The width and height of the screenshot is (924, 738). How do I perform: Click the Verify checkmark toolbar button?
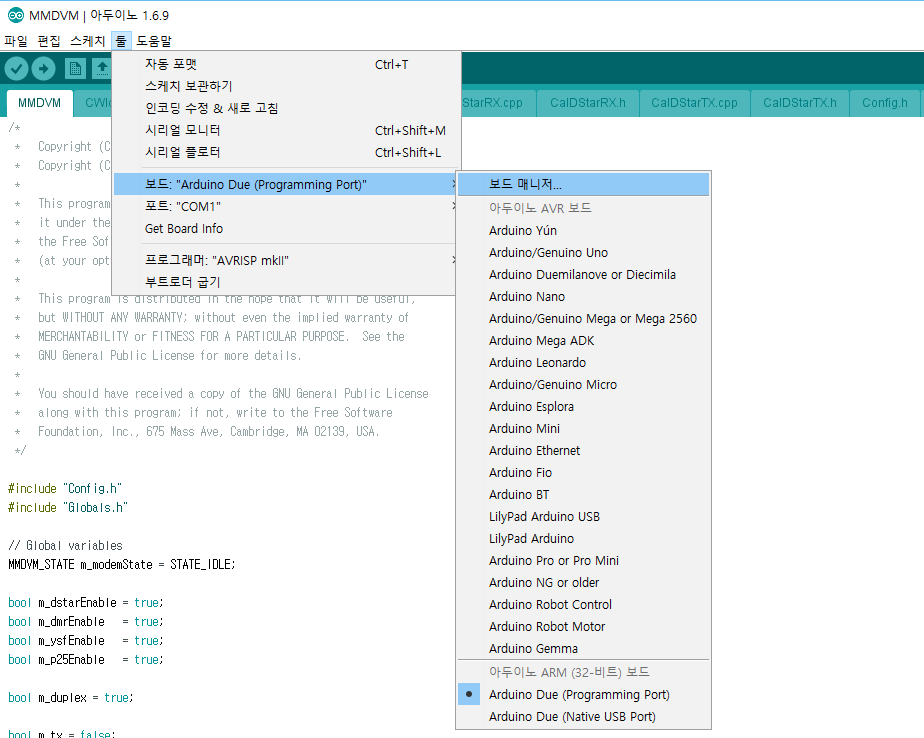16,69
